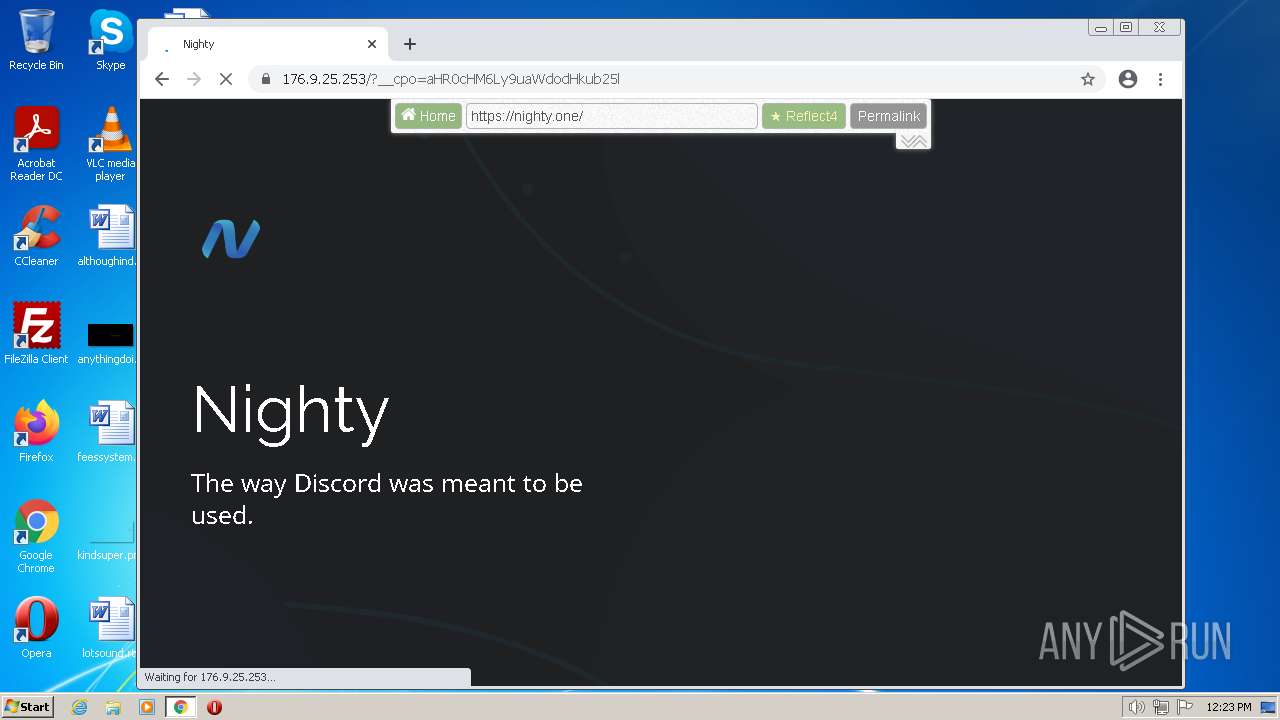Open Chrome profile account icon

coord(1128,79)
